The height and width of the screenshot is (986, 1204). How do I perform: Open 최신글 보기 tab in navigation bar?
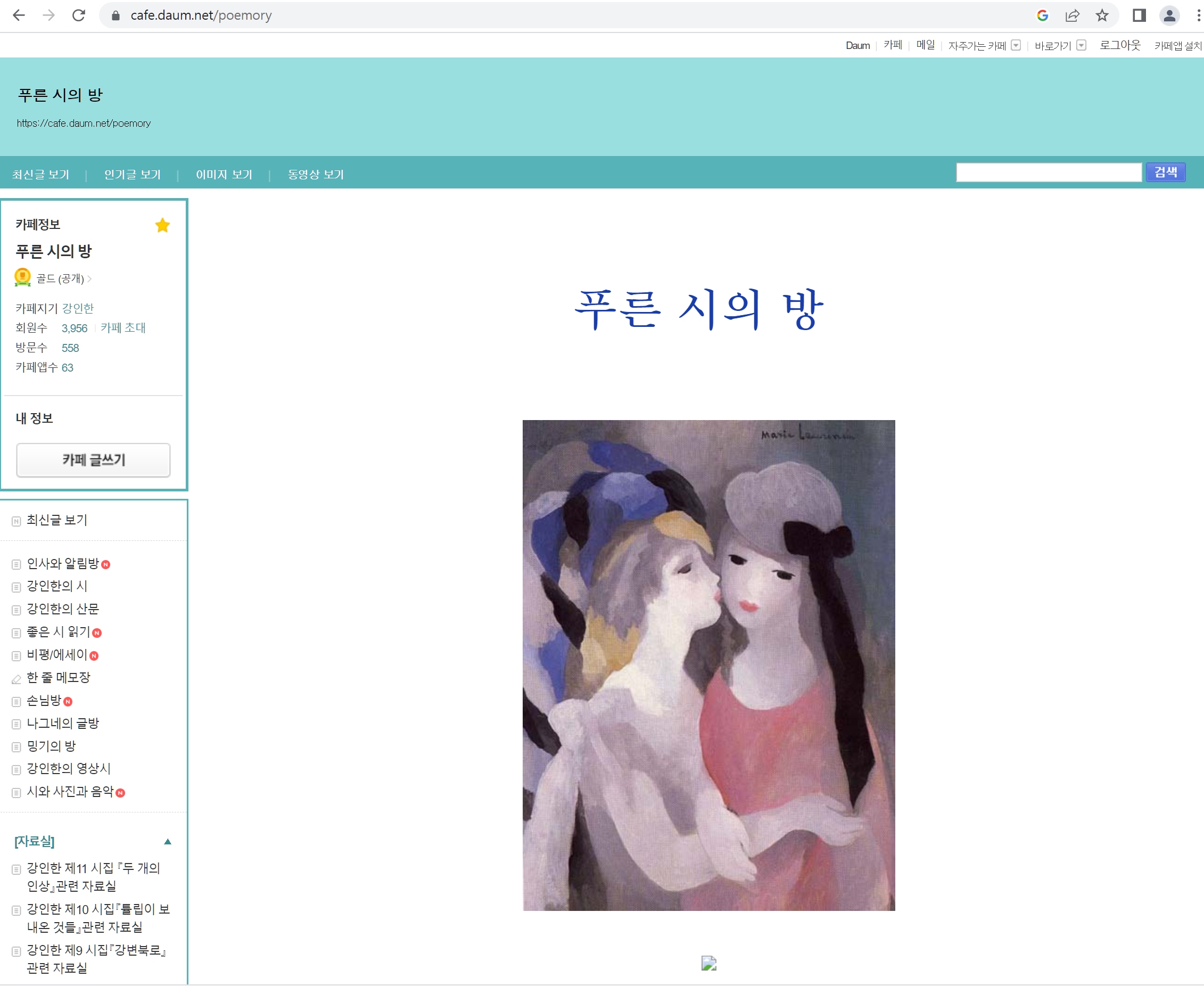pos(41,175)
